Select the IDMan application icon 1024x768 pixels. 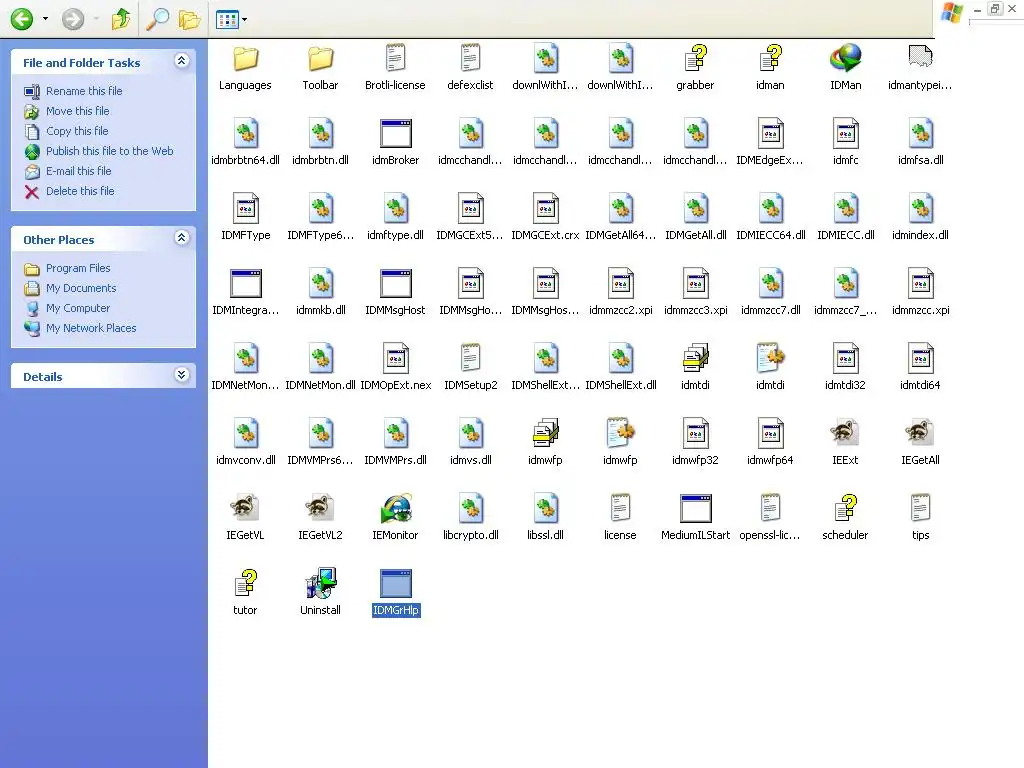pos(846,67)
